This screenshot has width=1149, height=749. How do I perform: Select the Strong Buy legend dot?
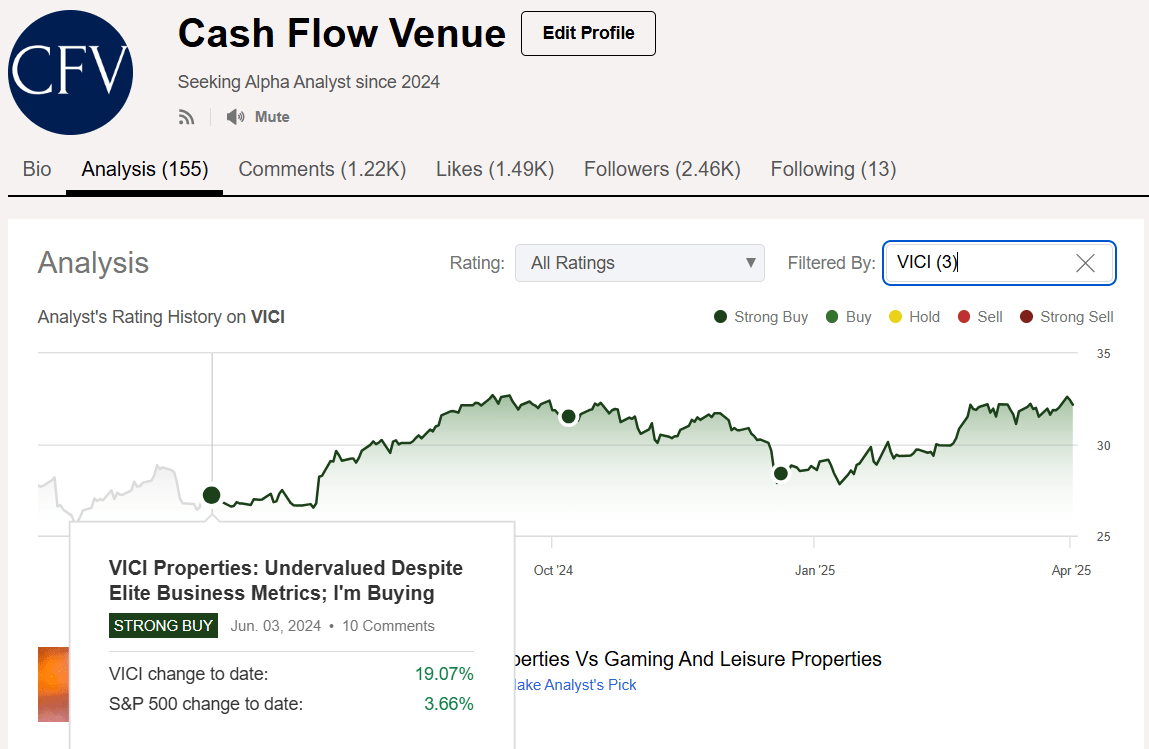[719, 316]
